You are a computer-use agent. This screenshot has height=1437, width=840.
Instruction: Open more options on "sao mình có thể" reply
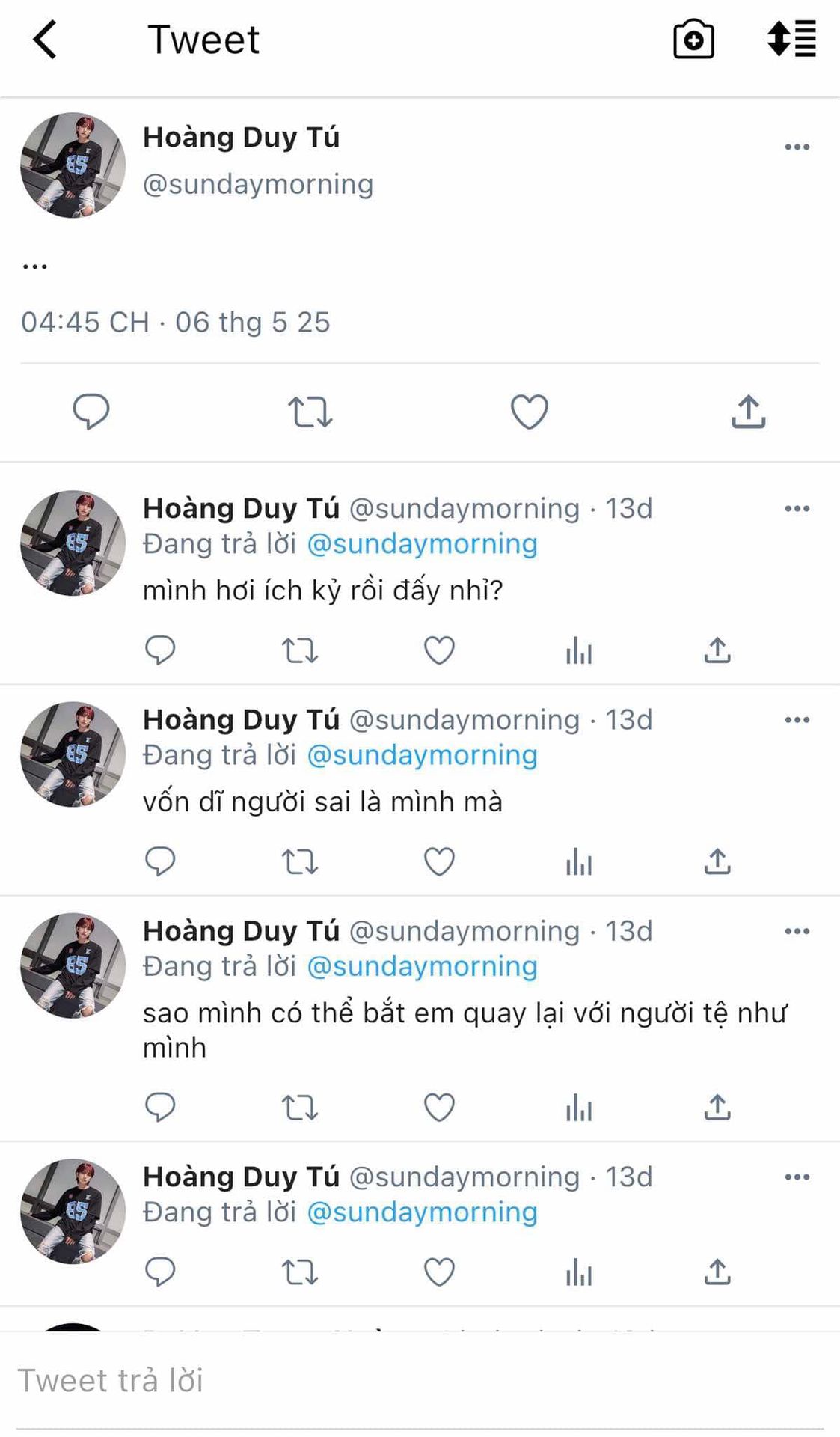[797, 931]
